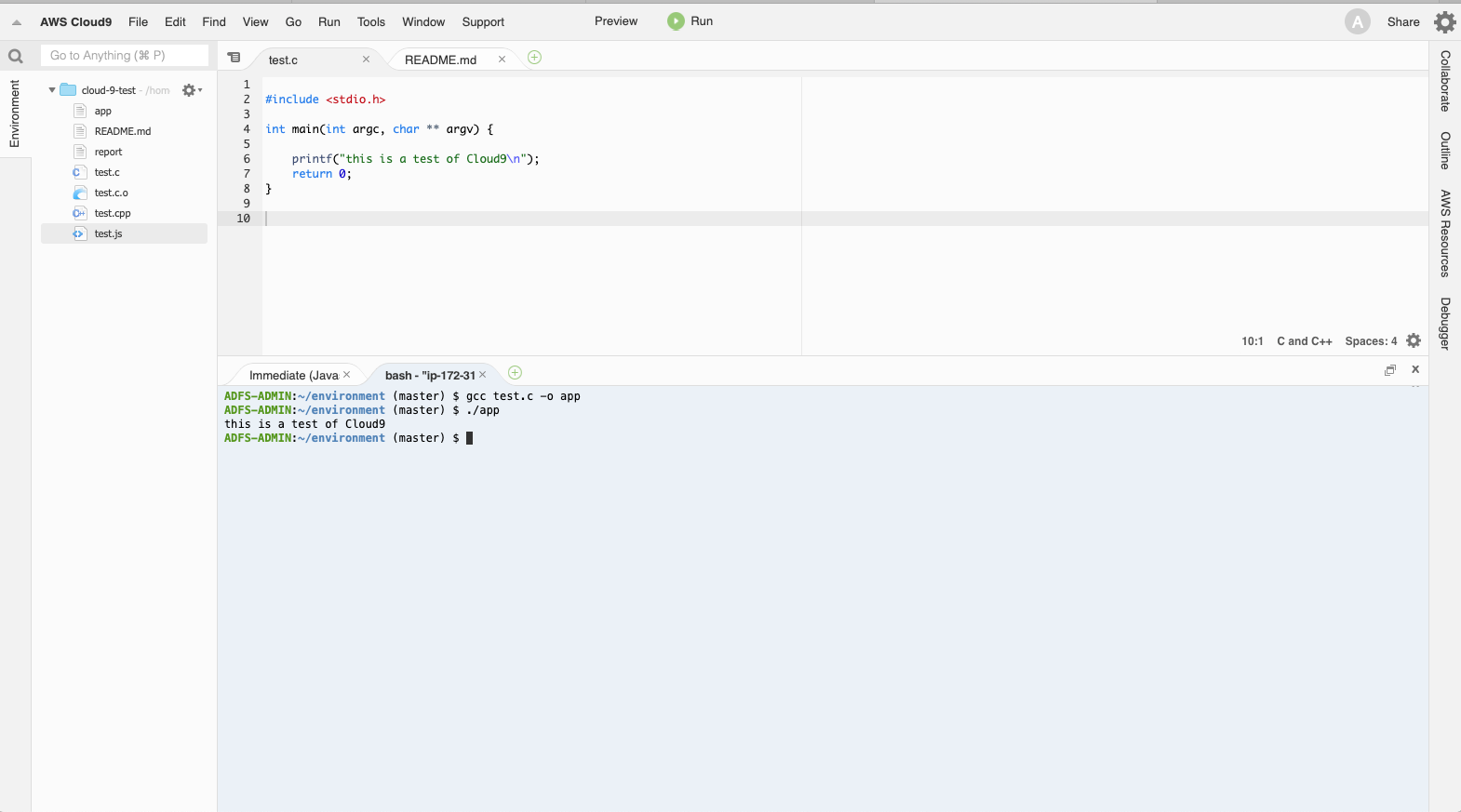Maximize the terminal panel with resize icon
This screenshot has height=812, width=1461.
click(x=1390, y=370)
